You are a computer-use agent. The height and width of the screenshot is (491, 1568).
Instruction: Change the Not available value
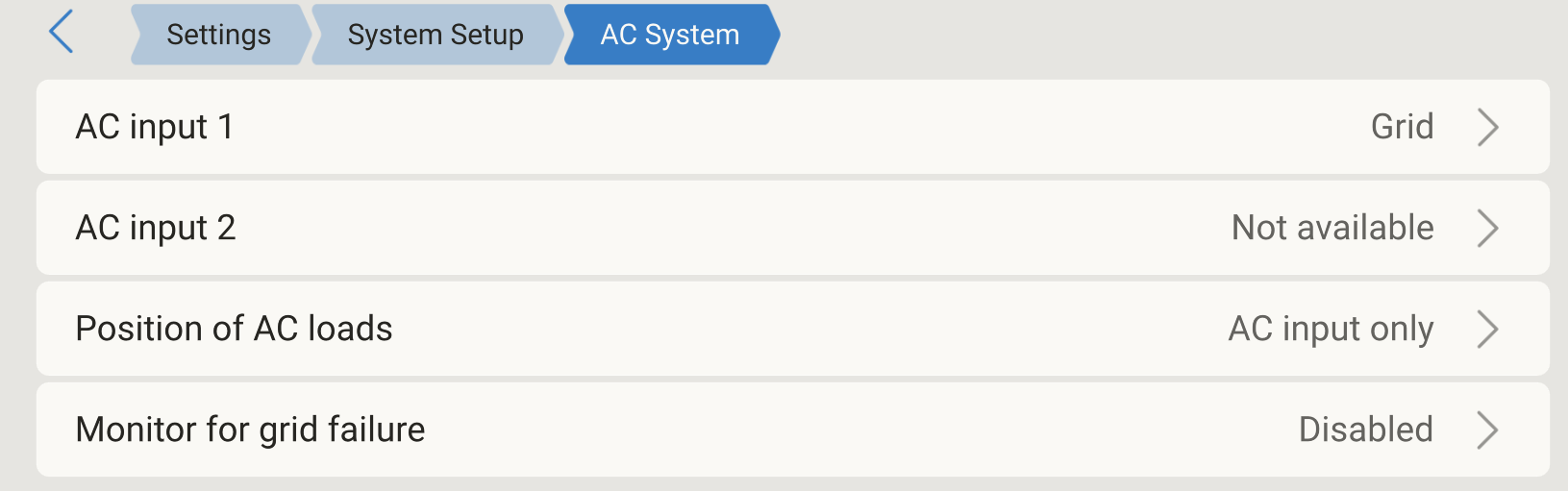point(1332,228)
